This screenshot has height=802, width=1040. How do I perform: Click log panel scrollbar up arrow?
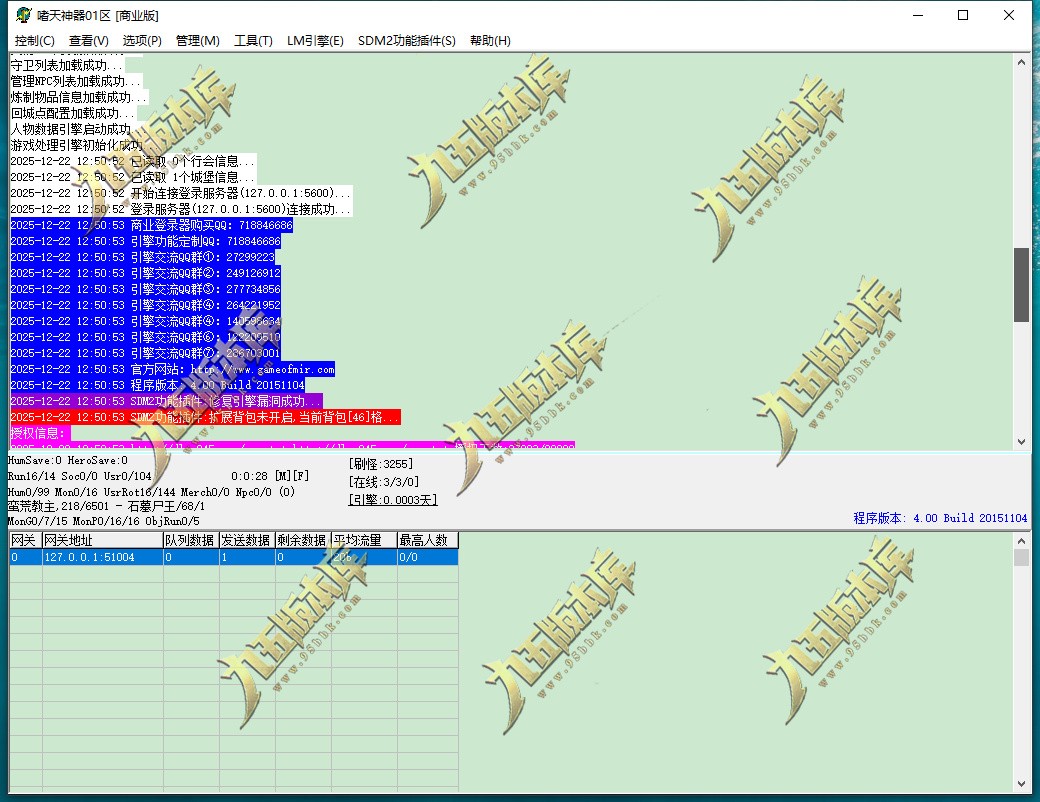[1021, 62]
